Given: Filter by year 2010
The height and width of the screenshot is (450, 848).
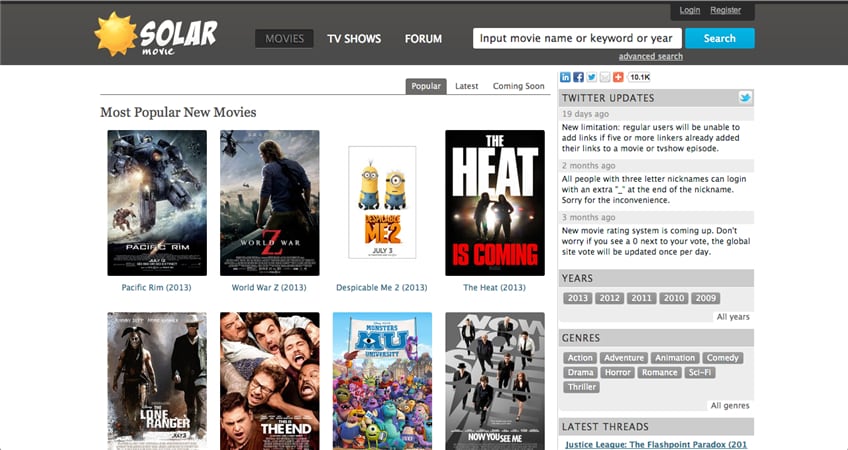Looking at the screenshot, I should (x=674, y=298).
